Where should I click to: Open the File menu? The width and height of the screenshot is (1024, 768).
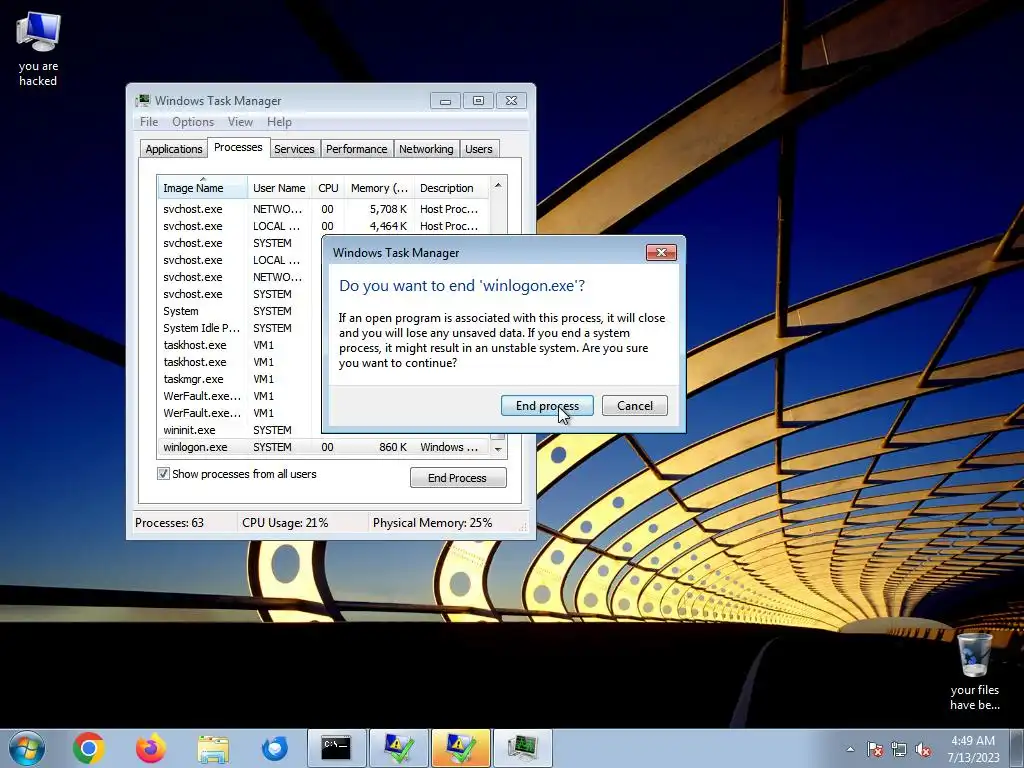[149, 122]
